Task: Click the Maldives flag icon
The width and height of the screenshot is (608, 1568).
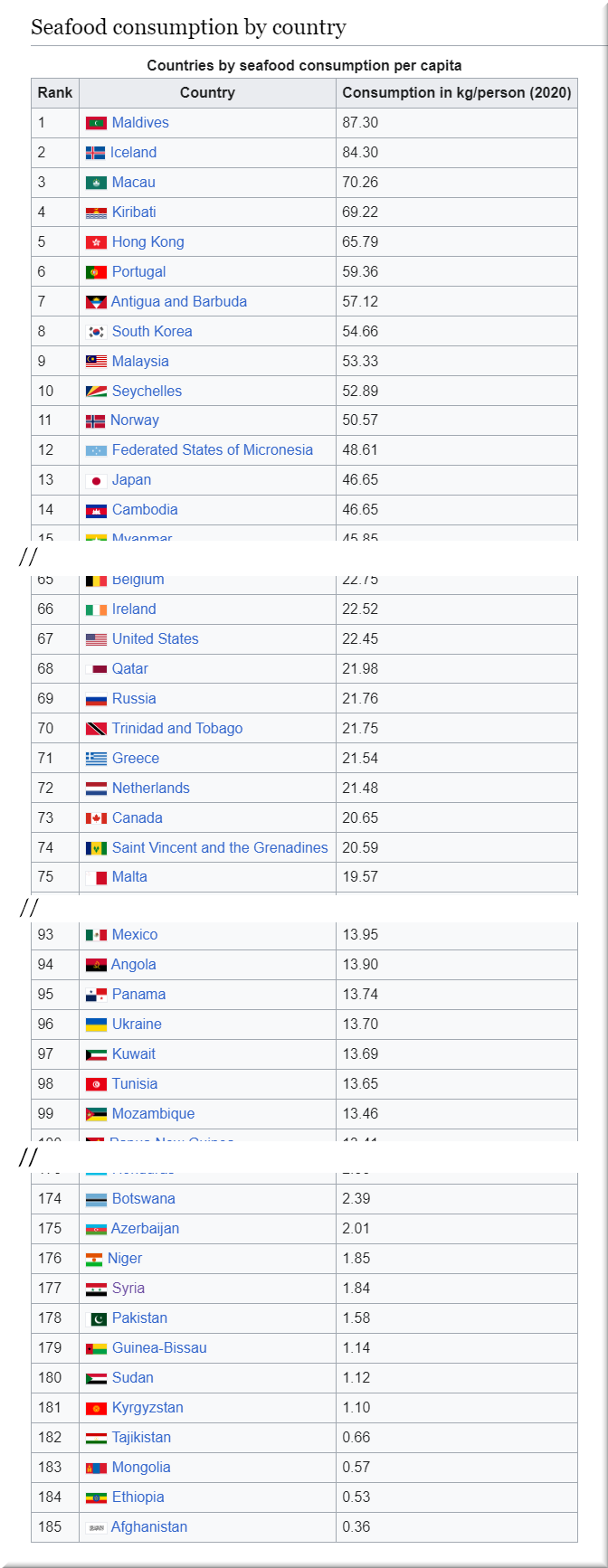Action: (96, 123)
